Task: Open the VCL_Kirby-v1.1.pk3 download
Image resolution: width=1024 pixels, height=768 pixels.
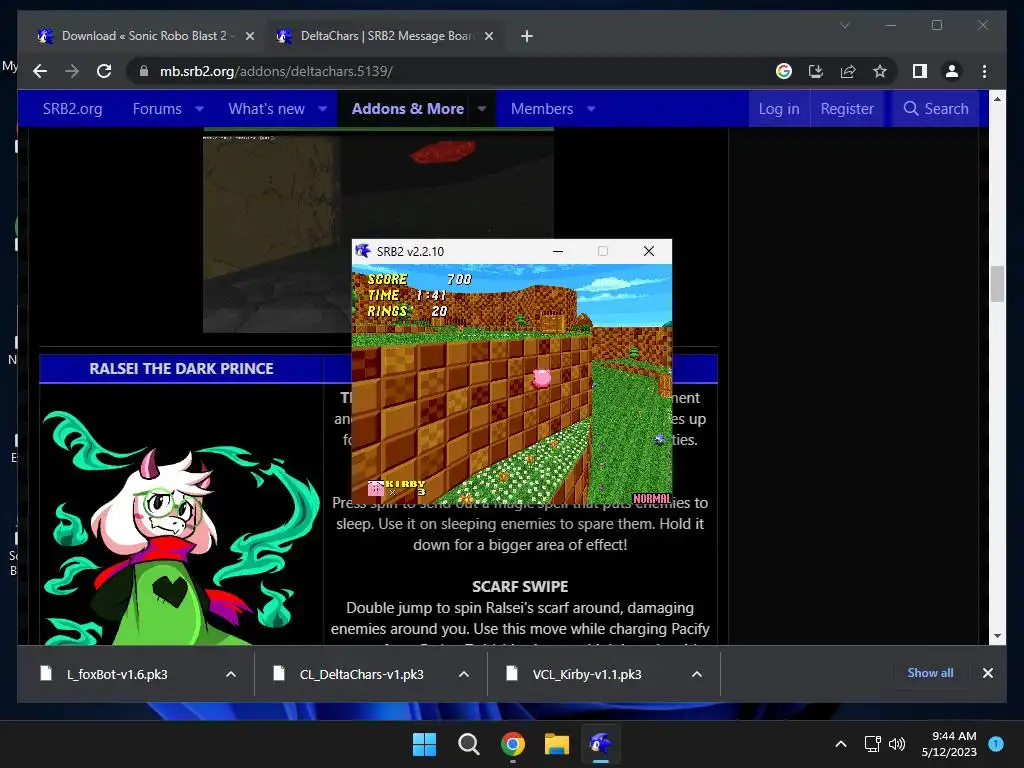Action: click(x=587, y=674)
